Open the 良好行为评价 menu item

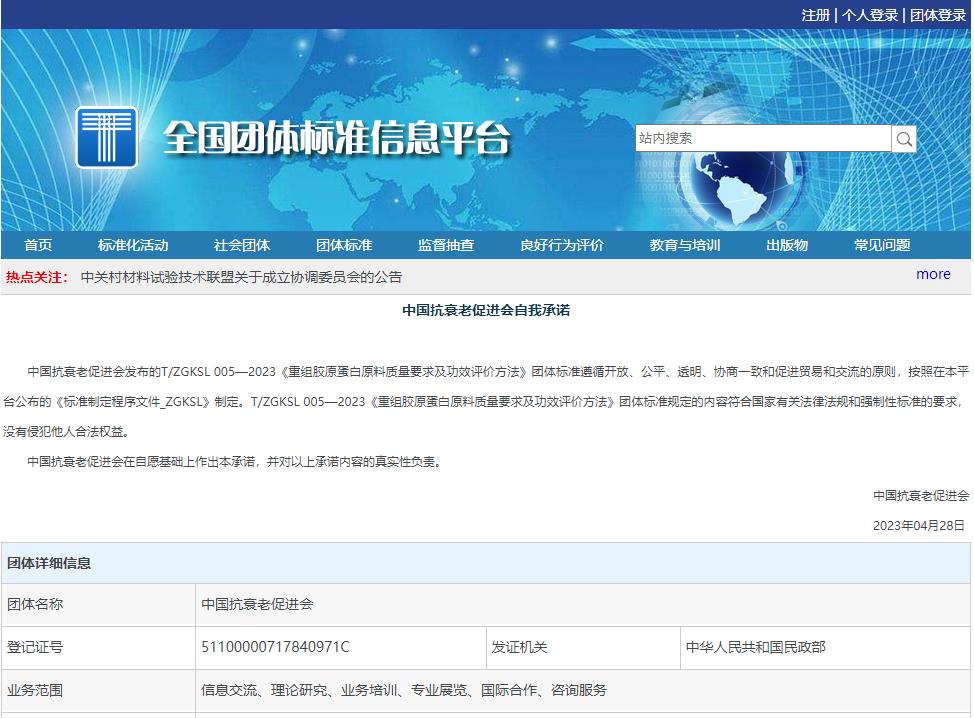coord(562,246)
